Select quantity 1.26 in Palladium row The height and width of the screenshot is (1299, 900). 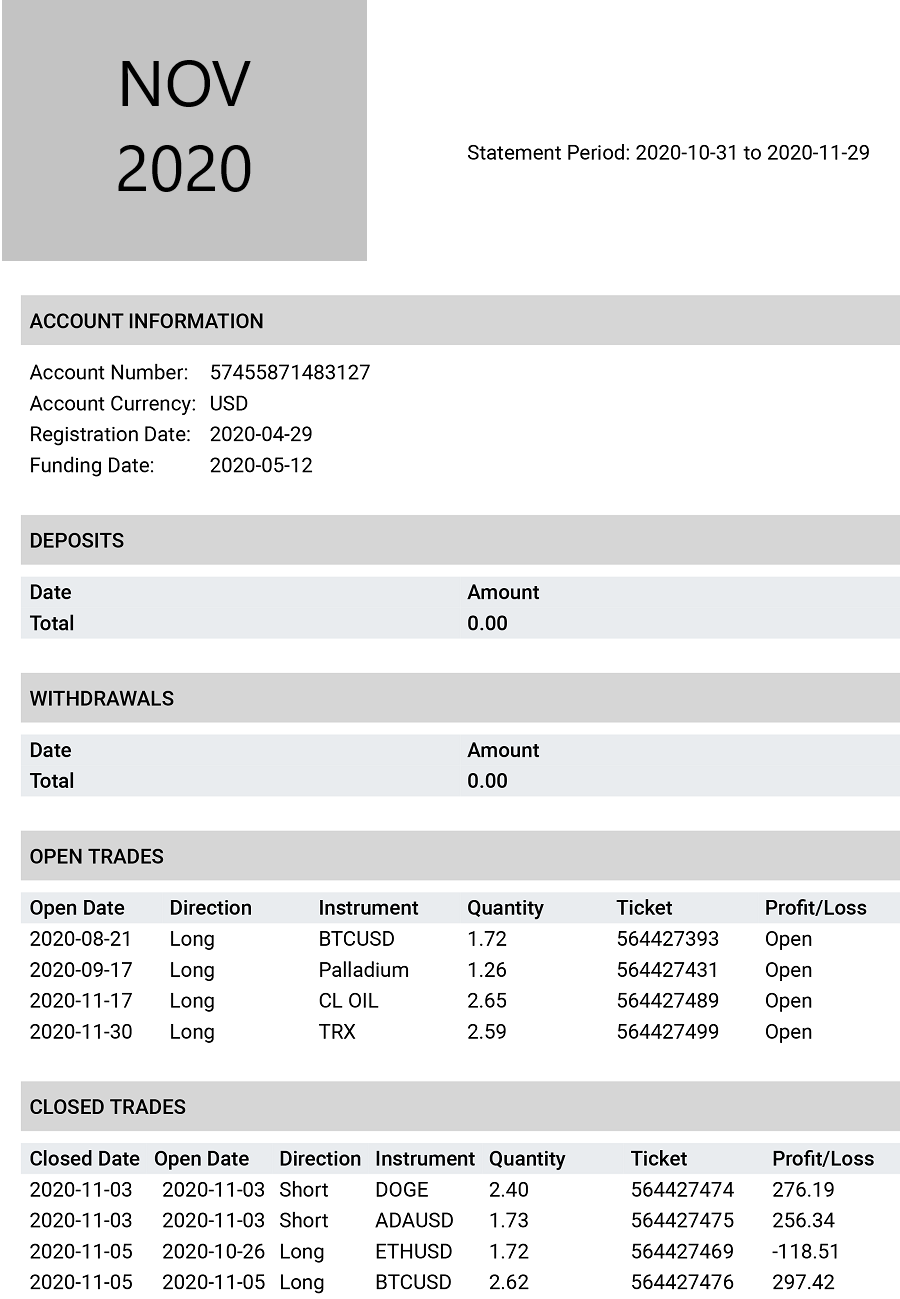[x=487, y=970]
